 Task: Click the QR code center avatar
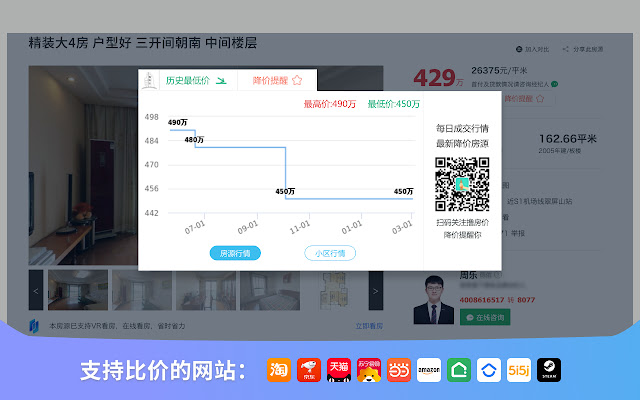pyautogui.click(x=462, y=184)
